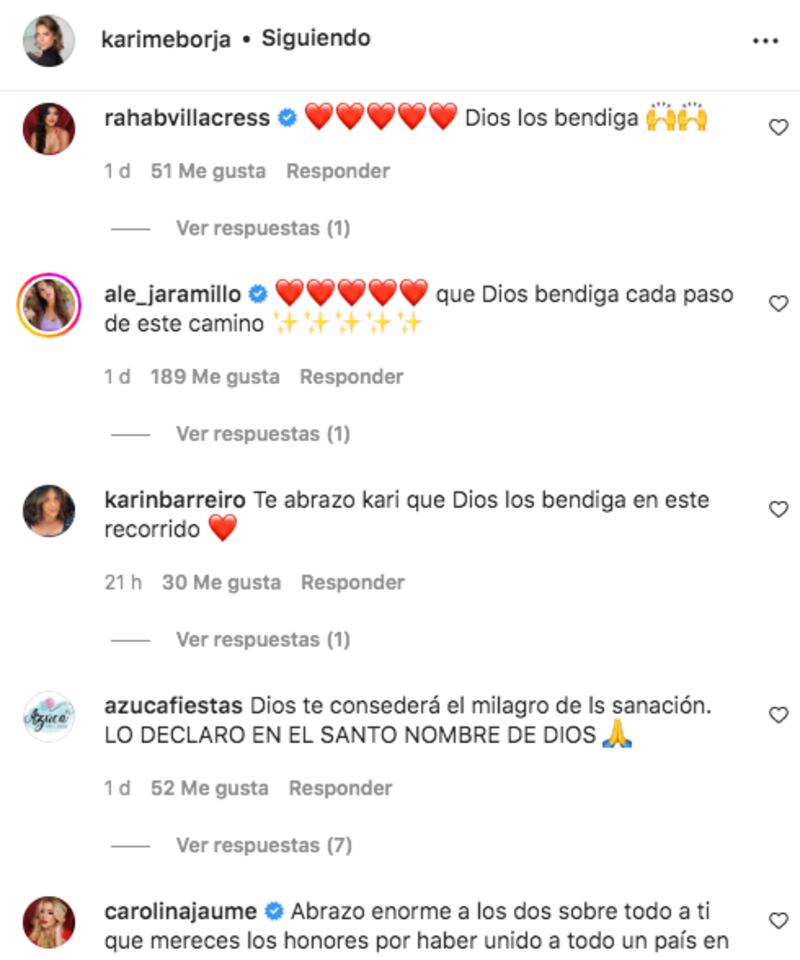This screenshot has height=960, width=800.
Task: Like the ale_jaramillo comment with heart
Action: [778, 304]
